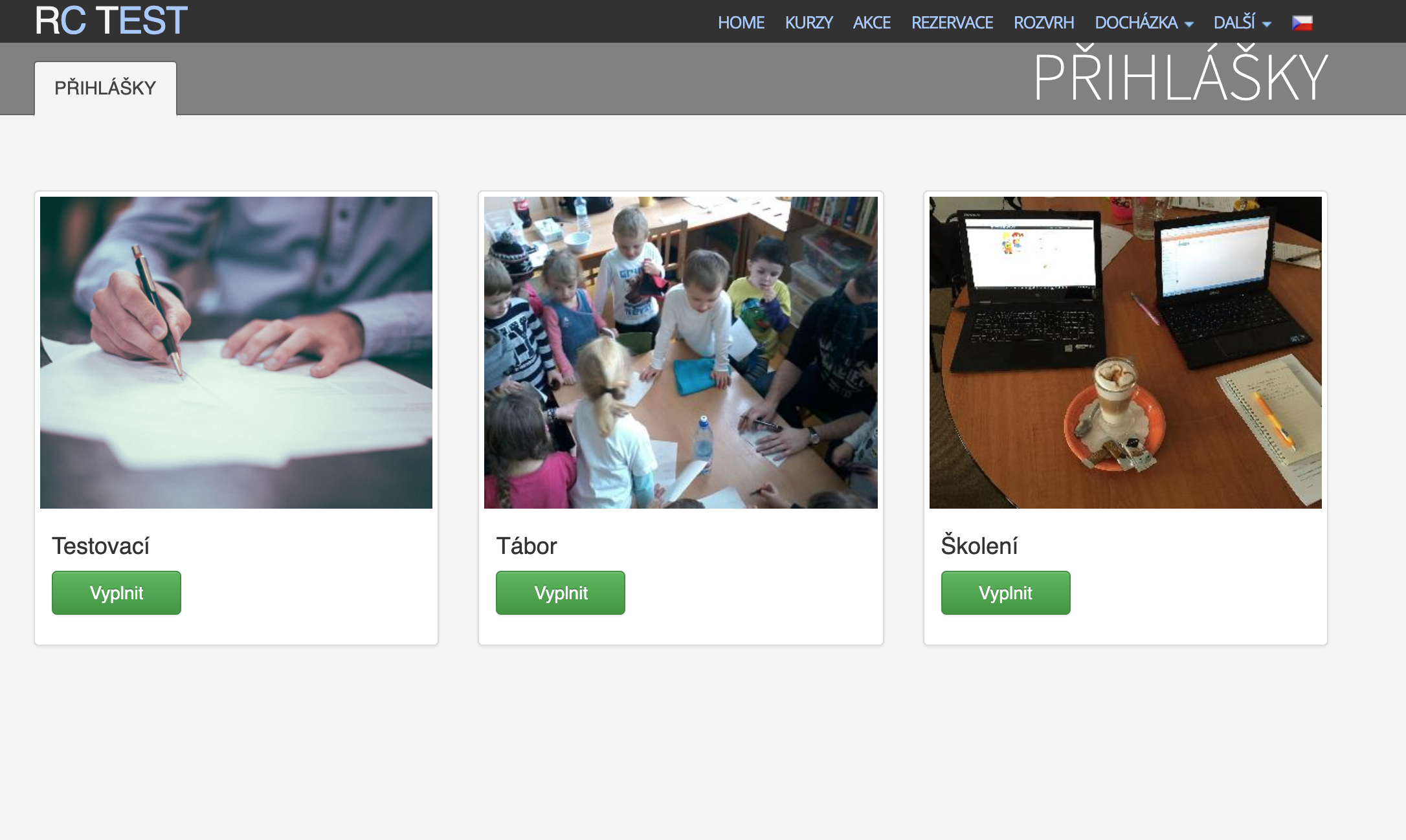
Task: Expand the DOCHÁZKA dropdown menu
Action: coord(1144,23)
